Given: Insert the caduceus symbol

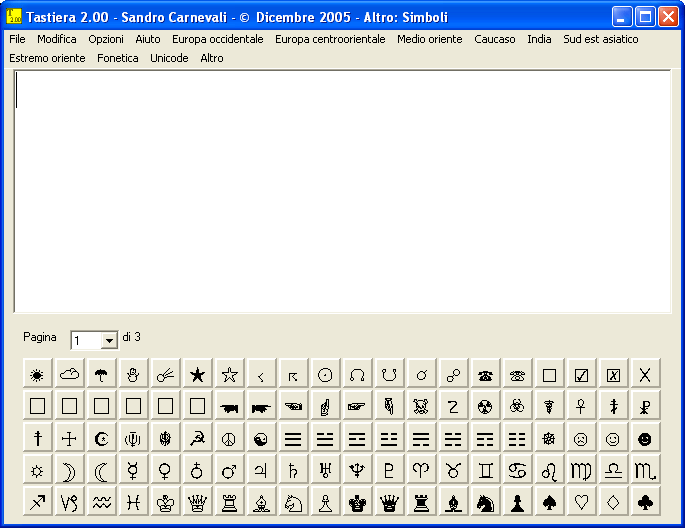Looking at the screenshot, I should 549,406.
